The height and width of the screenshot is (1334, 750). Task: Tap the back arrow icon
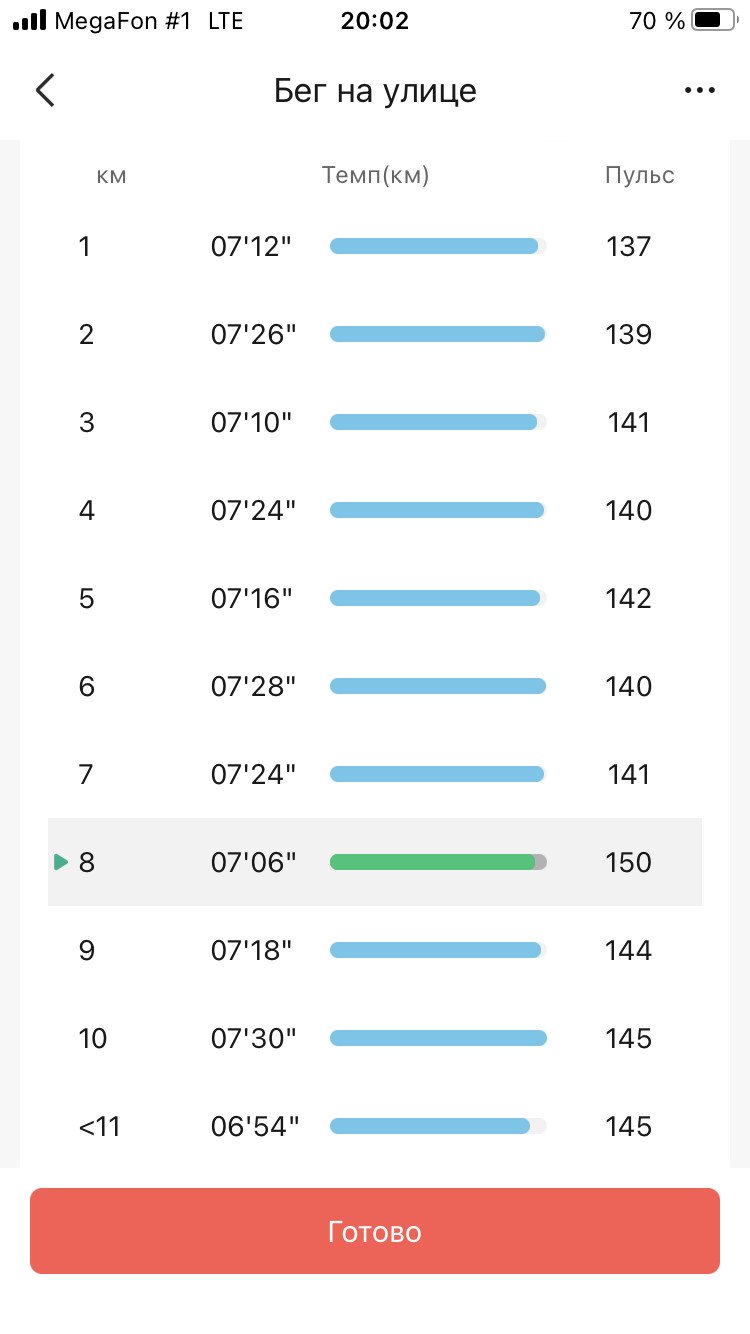(x=45, y=90)
